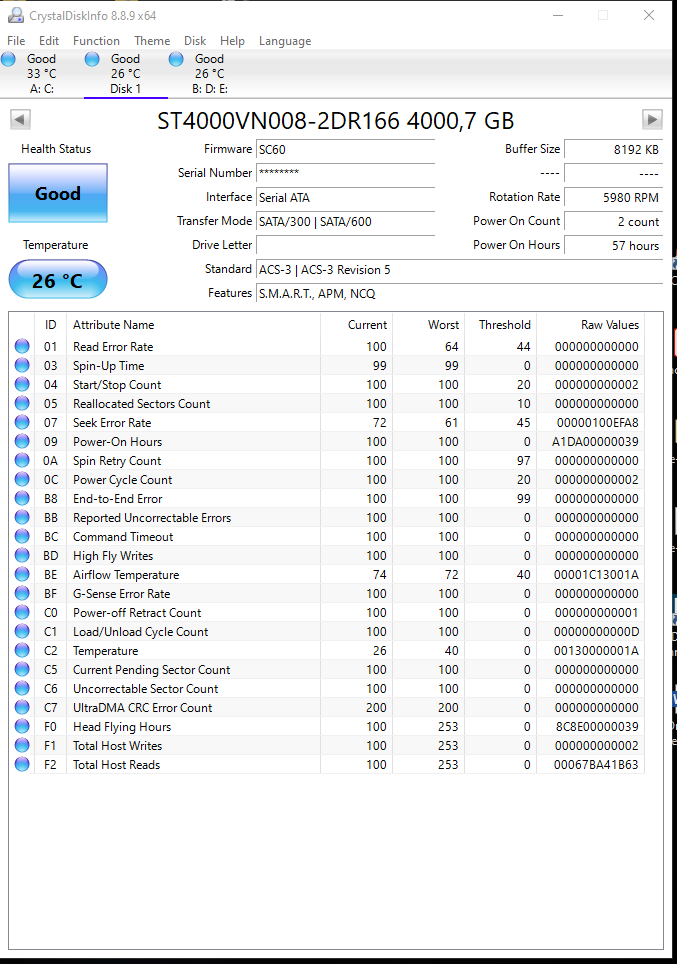
Task: Click the status orb of Spin-Up Time
Action: pos(22,365)
